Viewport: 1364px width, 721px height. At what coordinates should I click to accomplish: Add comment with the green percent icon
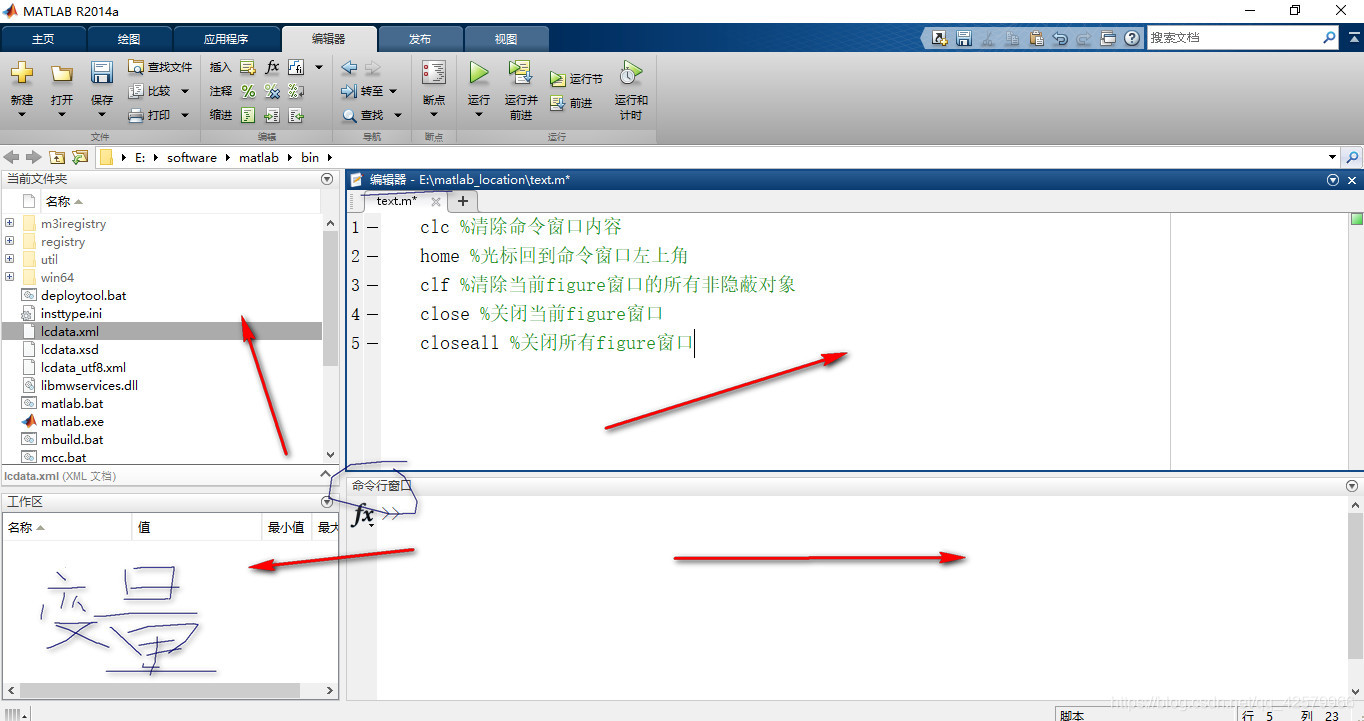pyautogui.click(x=248, y=91)
